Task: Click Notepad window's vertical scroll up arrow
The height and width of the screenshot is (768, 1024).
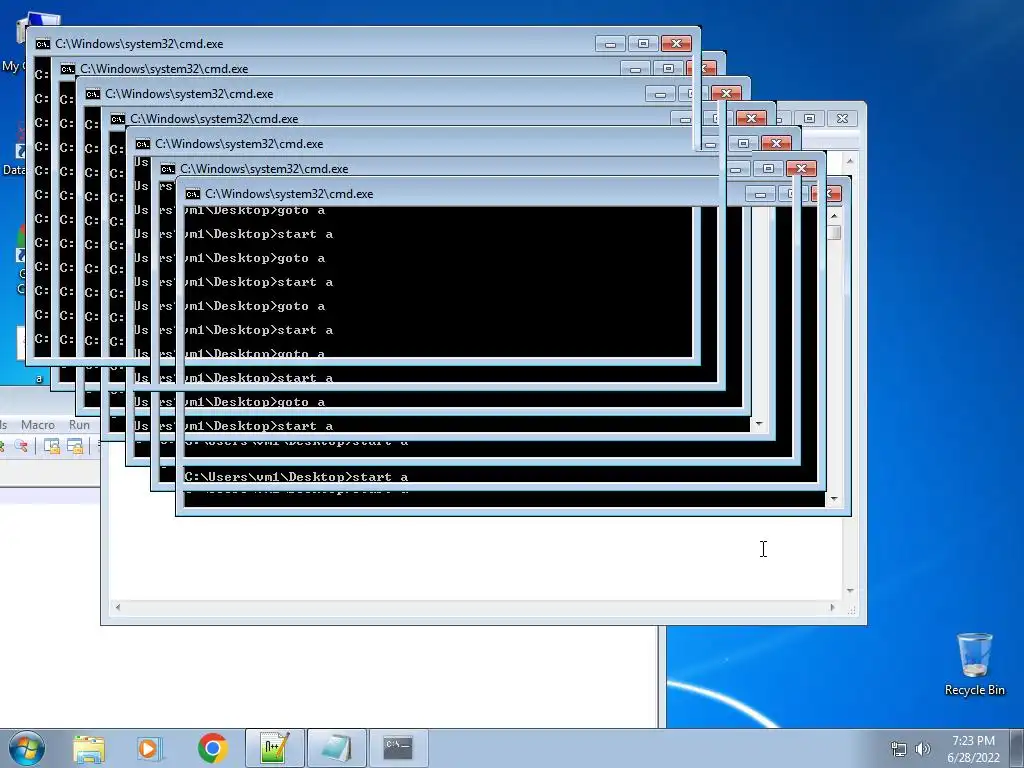Action: (x=850, y=161)
